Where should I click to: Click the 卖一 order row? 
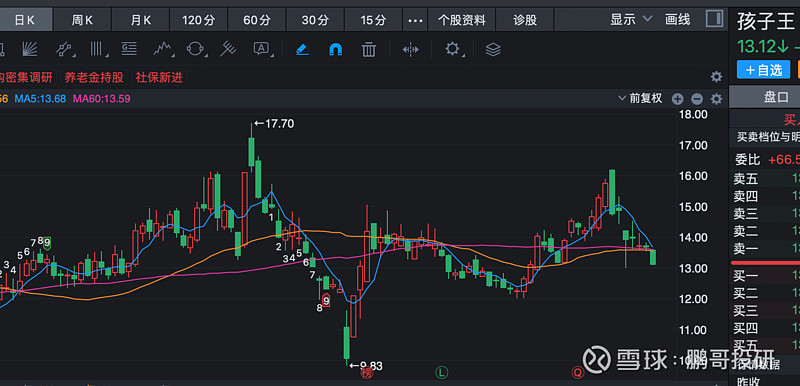pyautogui.click(x=765, y=248)
